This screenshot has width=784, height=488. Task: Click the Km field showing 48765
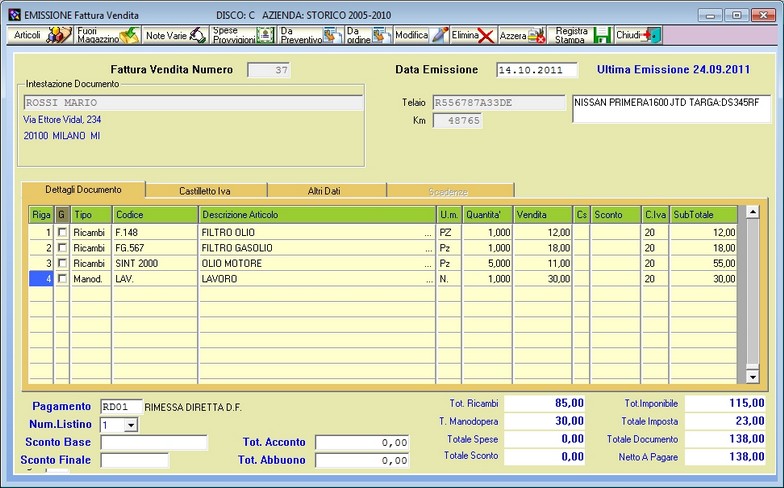[x=458, y=120]
